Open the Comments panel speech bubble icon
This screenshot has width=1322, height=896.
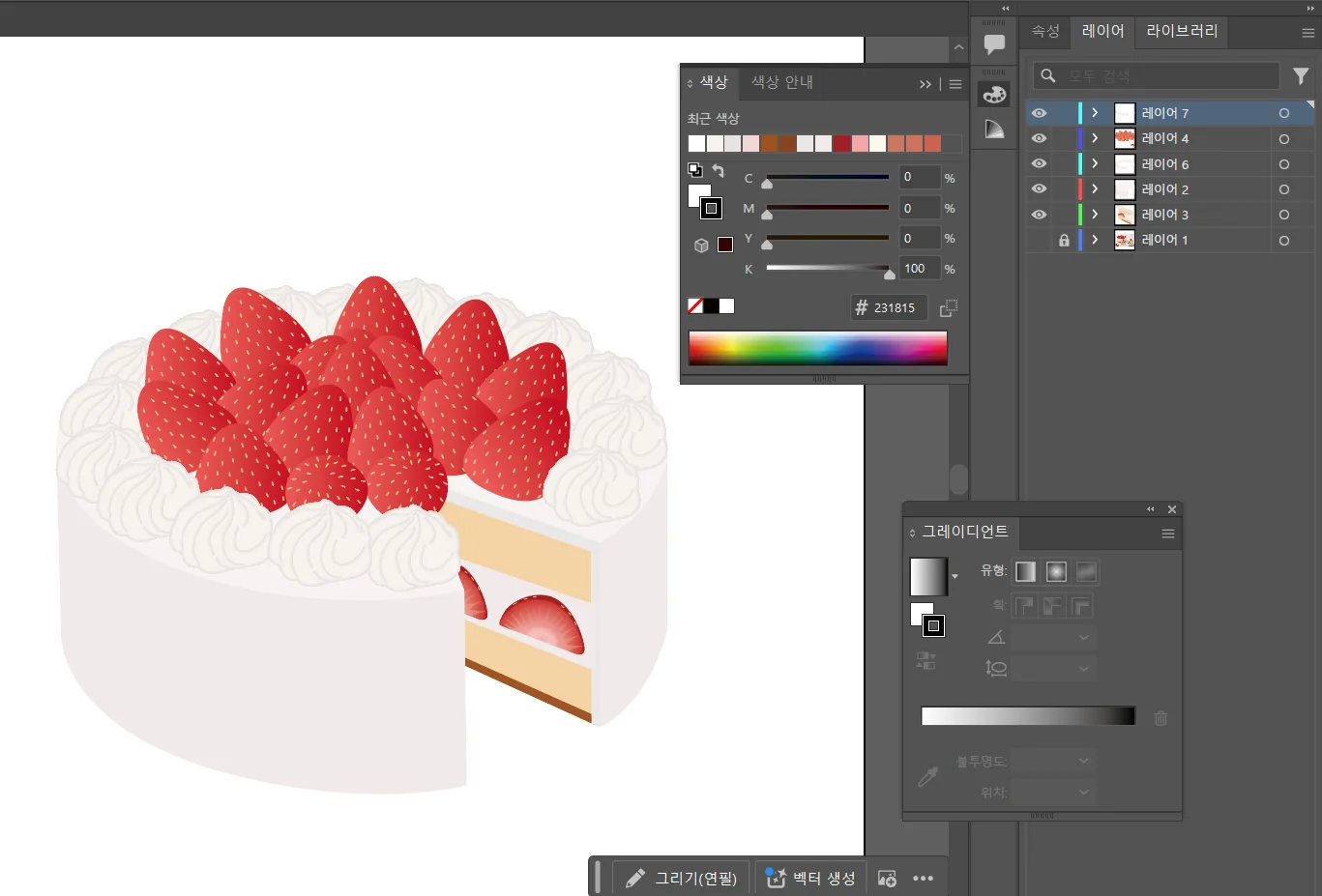pyautogui.click(x=994, y=43)
